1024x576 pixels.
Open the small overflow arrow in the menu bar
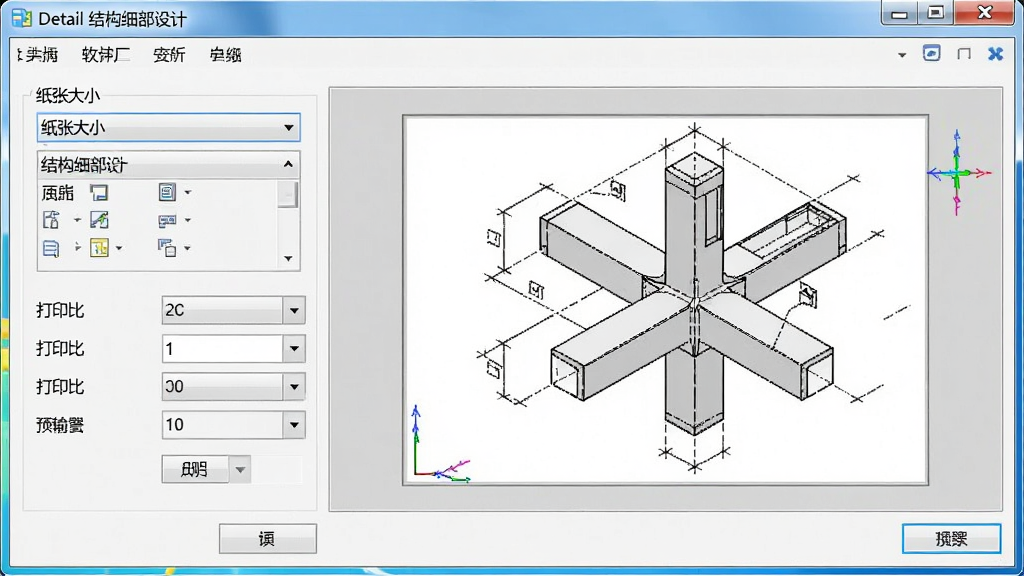[902, 55]
